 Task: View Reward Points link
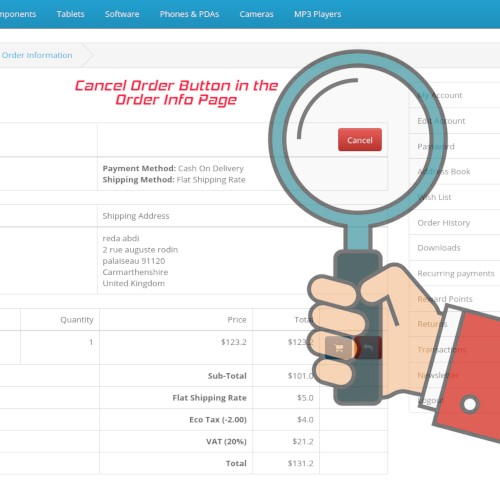click(445, 299)
